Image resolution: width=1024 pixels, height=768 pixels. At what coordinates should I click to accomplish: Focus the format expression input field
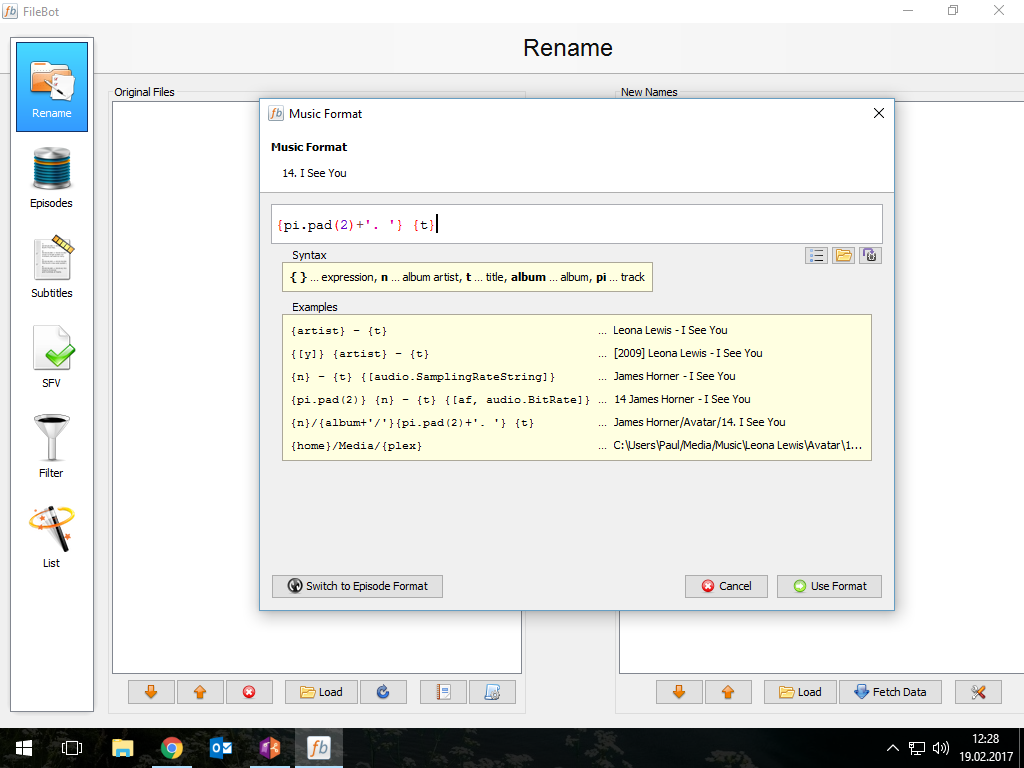click(577, 225)
